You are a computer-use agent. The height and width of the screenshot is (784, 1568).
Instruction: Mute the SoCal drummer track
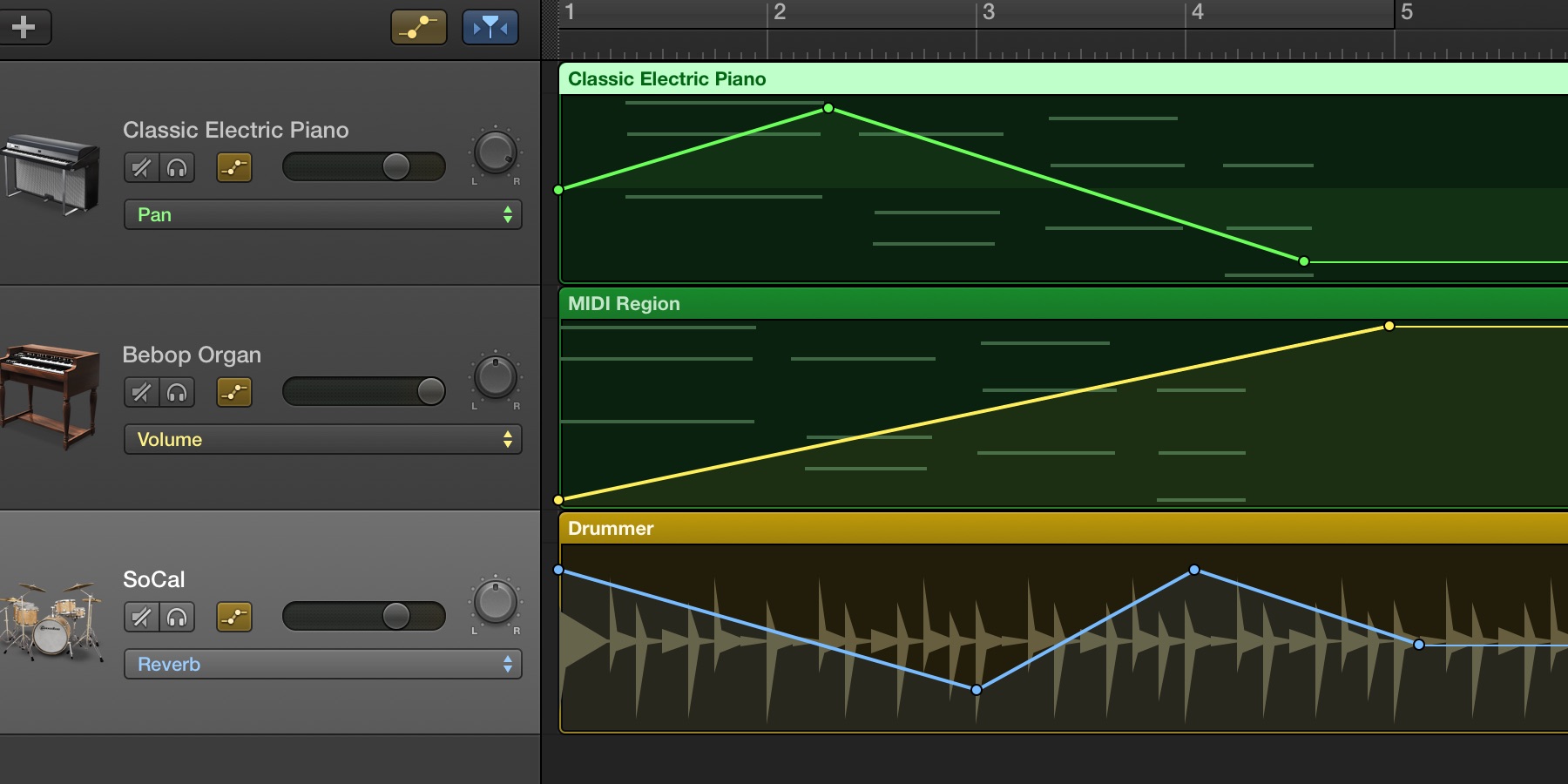pos(141,617)
